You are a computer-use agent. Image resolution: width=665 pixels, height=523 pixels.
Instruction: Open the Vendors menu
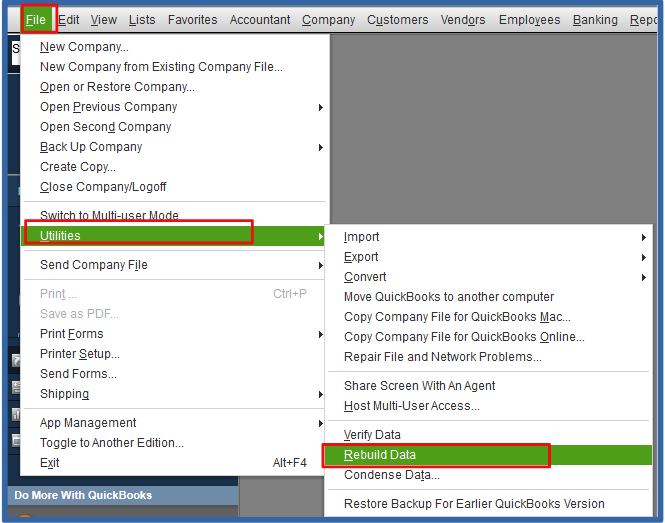click(463, 20)
